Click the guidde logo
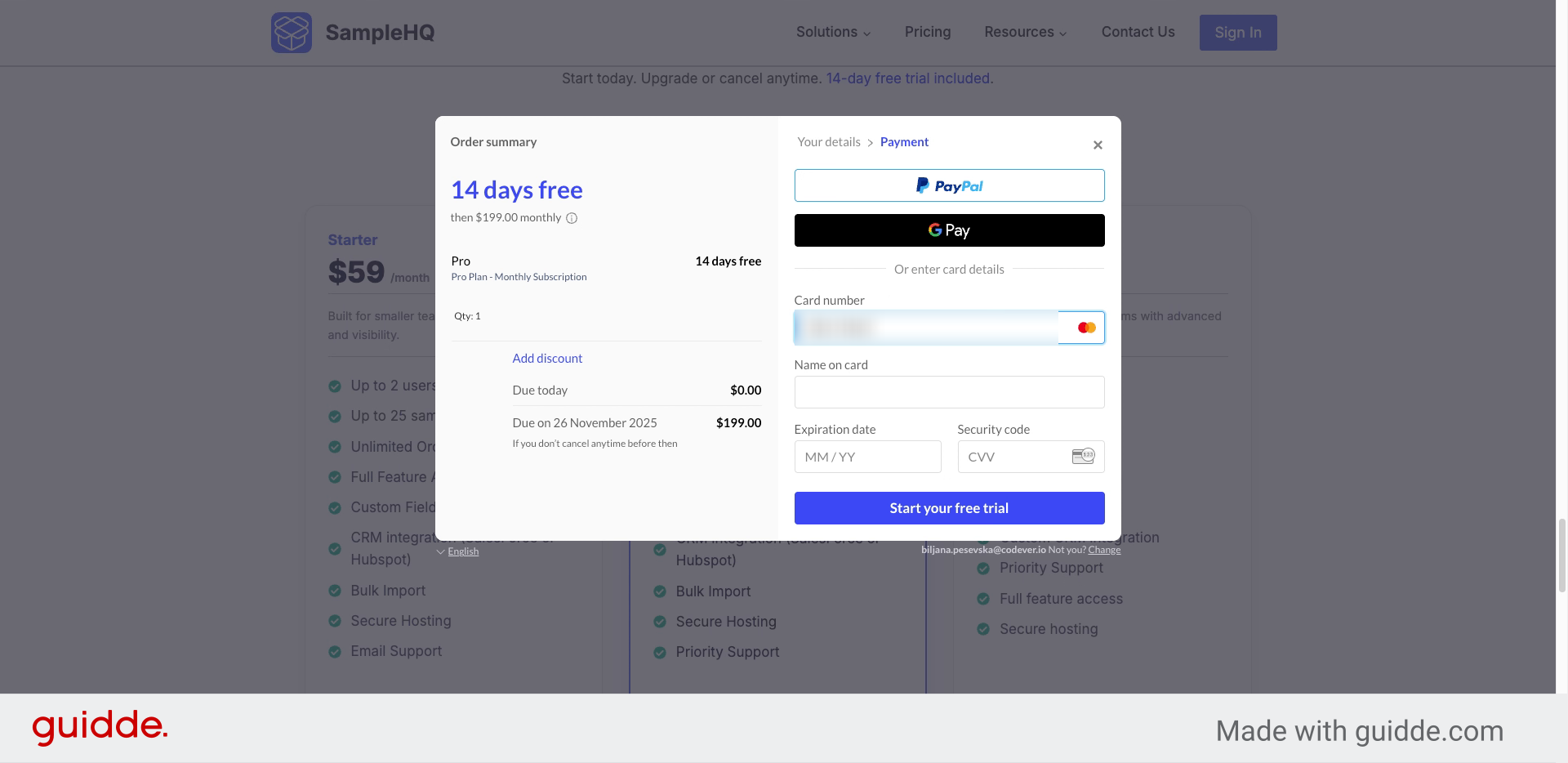The image size is (1568, 763). (100, 727)
